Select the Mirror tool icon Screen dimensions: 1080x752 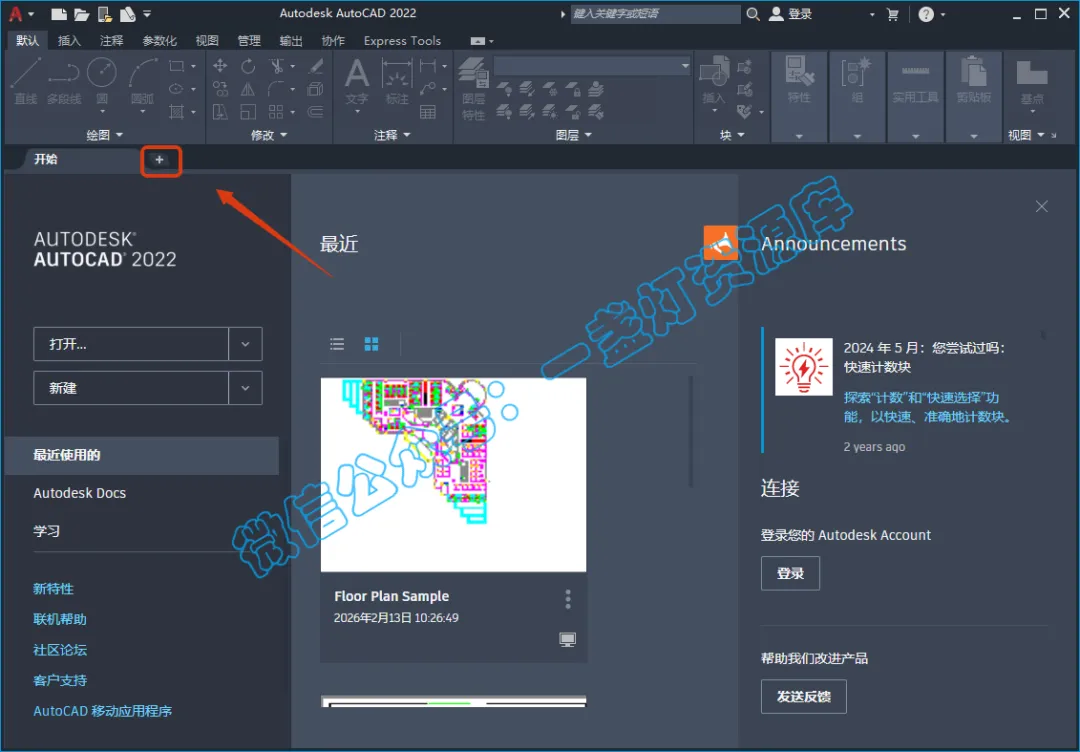[248, 89]
